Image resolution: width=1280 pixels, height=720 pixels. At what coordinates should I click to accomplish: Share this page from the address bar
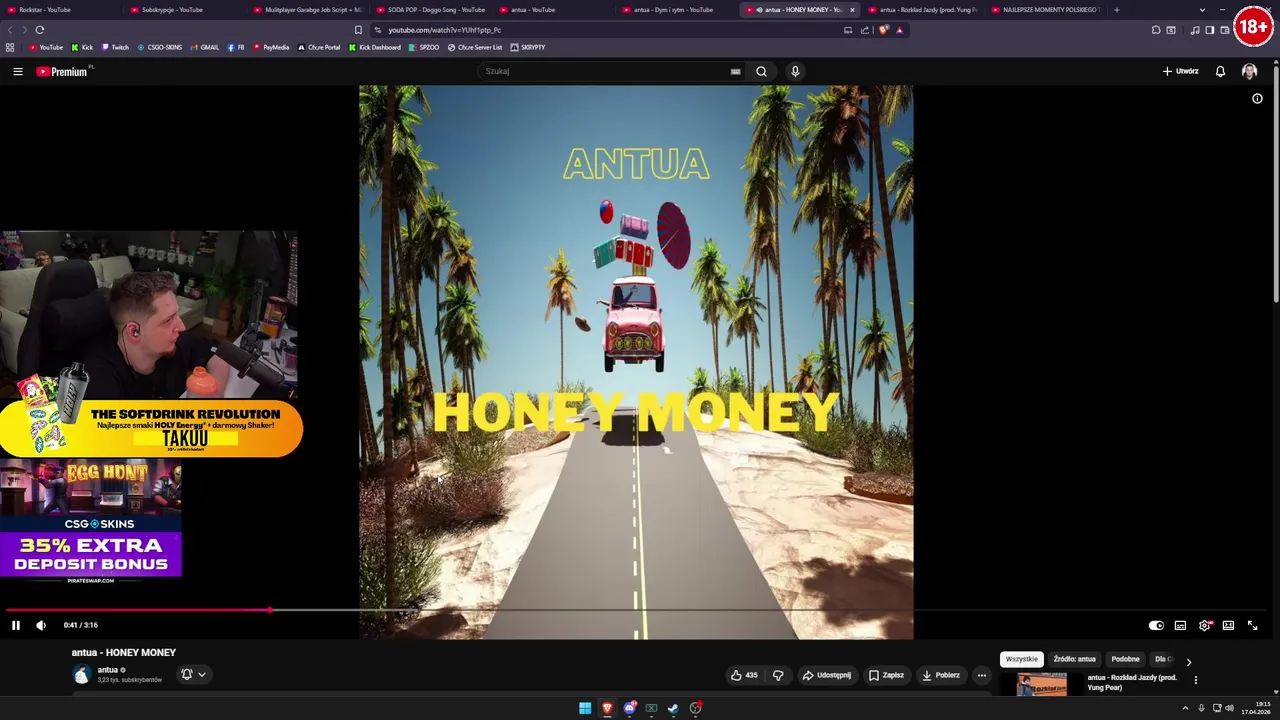coord(865,30)
